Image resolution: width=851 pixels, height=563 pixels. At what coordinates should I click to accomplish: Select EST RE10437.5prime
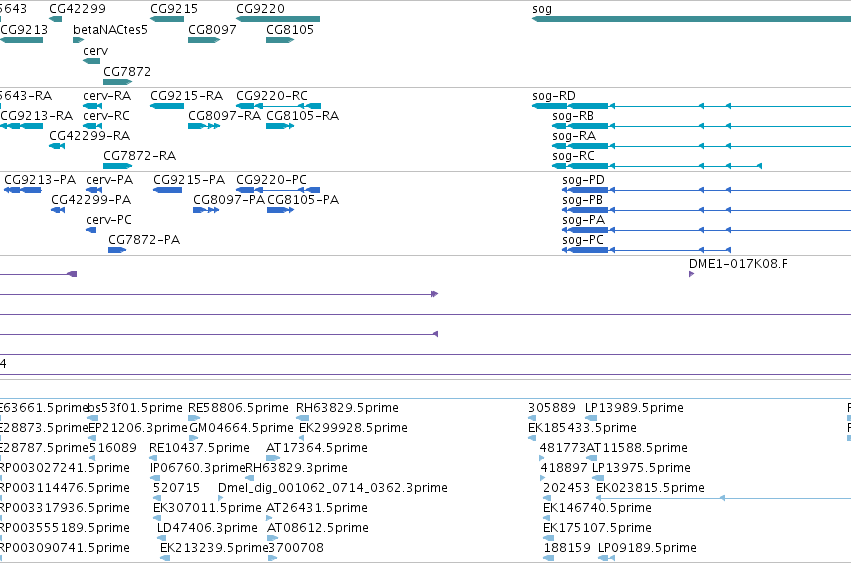[199, 448]
